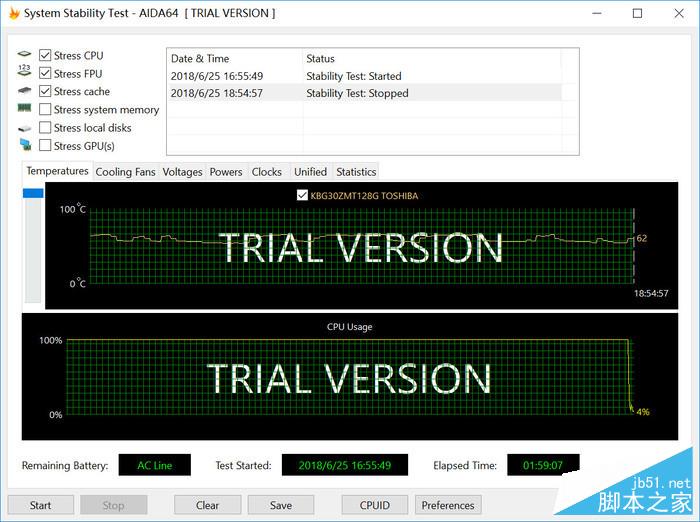This screenshot has height=522, width=700.
Task: Click the 2018/6/25 16:55:49 log timestamp
Action: pyautogui.click(x=217, y=76)
